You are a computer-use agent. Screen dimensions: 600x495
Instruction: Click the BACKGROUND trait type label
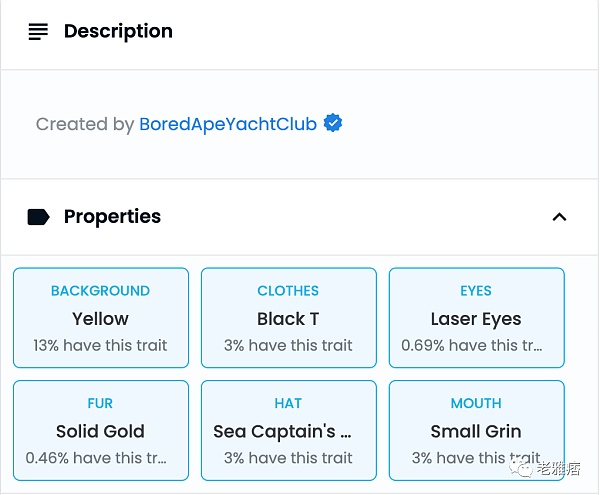click(100, 291)
